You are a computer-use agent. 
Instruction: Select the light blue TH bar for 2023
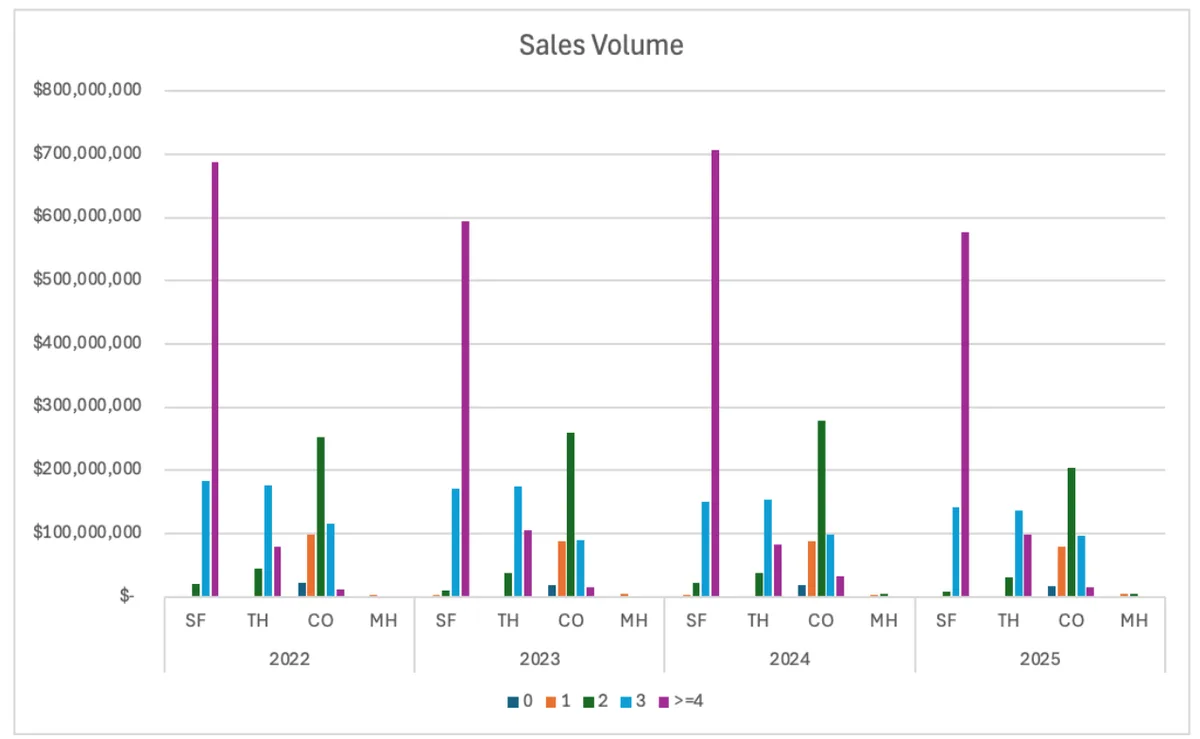[x=518, y=541]
